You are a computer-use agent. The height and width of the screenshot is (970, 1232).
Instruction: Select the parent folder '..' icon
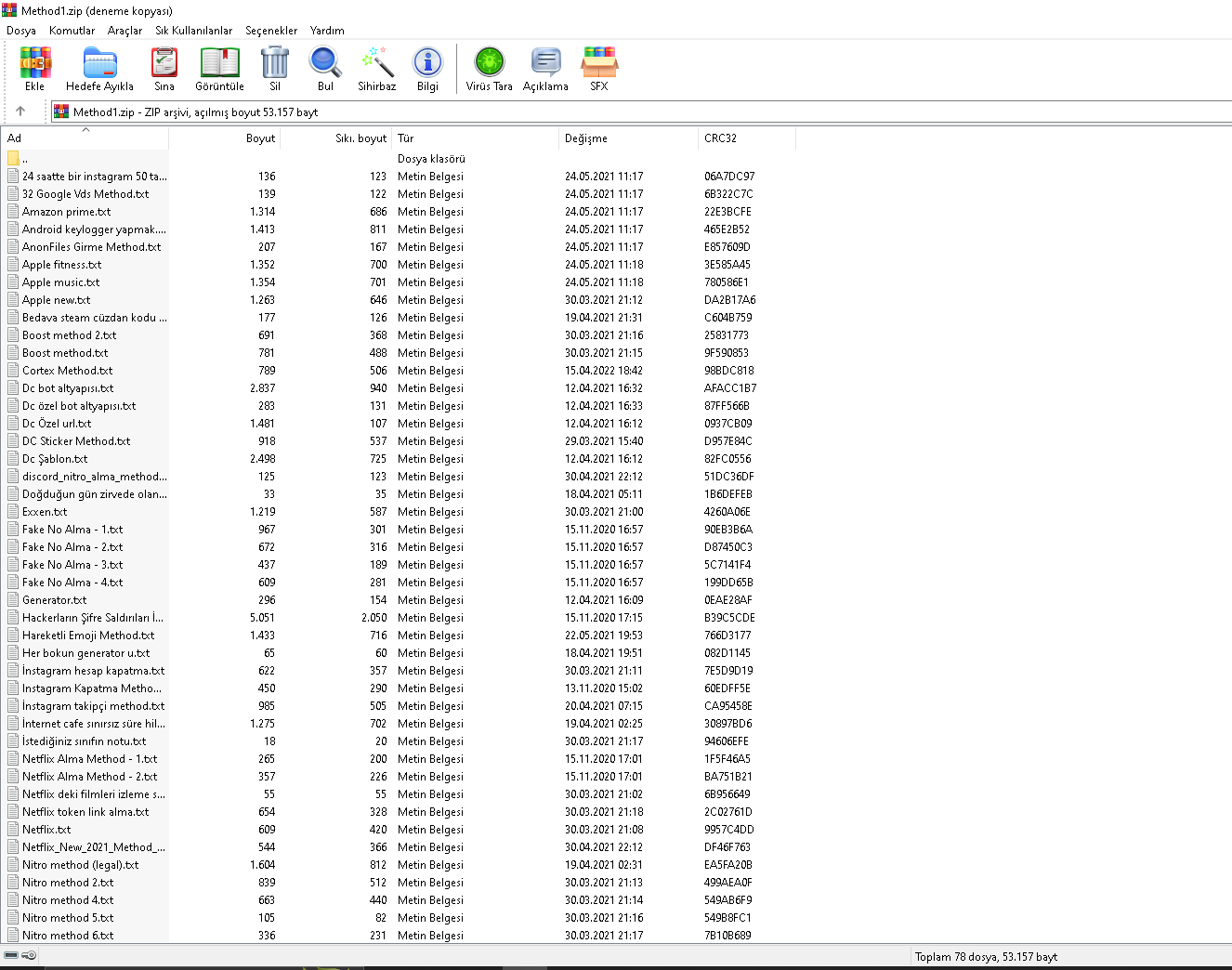point(13,159)
